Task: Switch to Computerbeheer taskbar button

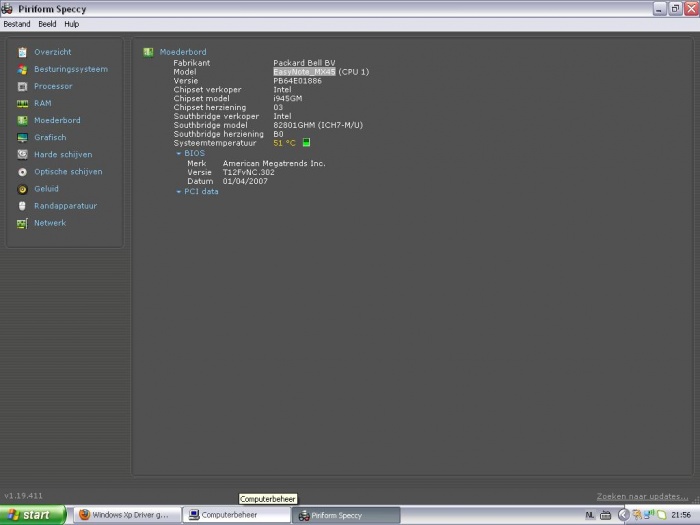Action: pos(237,515)
